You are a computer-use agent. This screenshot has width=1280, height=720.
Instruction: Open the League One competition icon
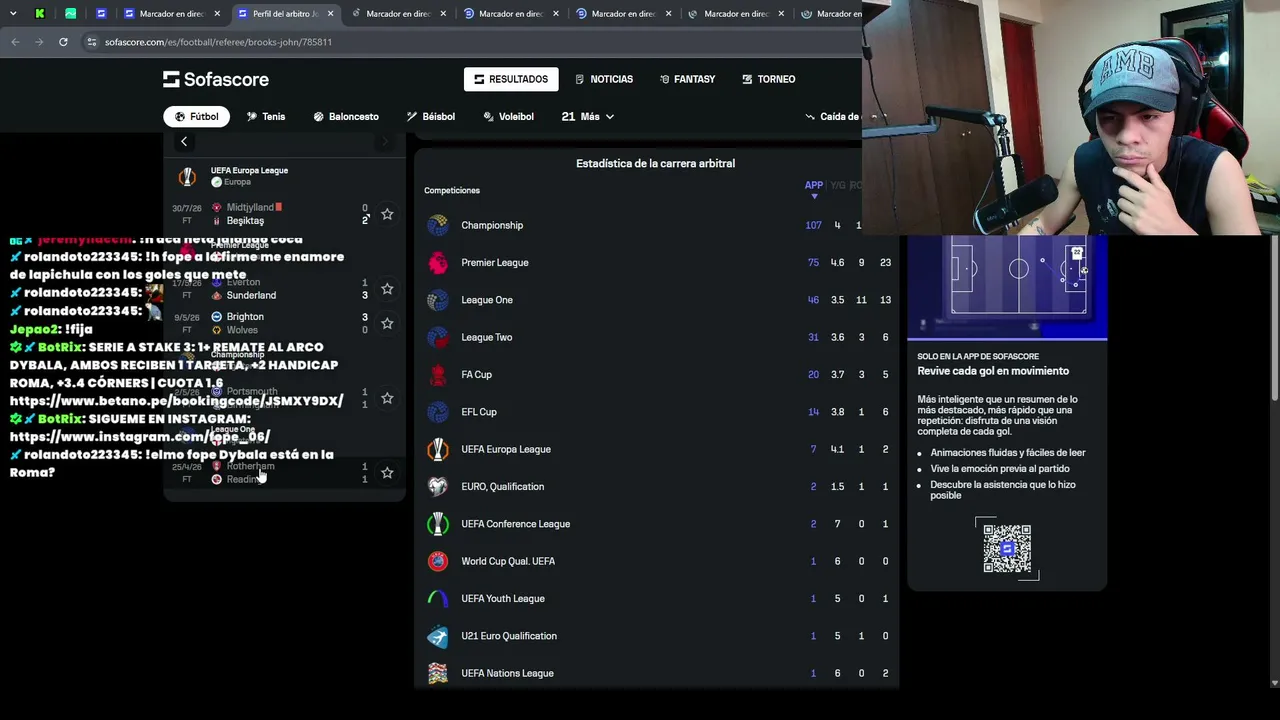(x=438, y=300)
